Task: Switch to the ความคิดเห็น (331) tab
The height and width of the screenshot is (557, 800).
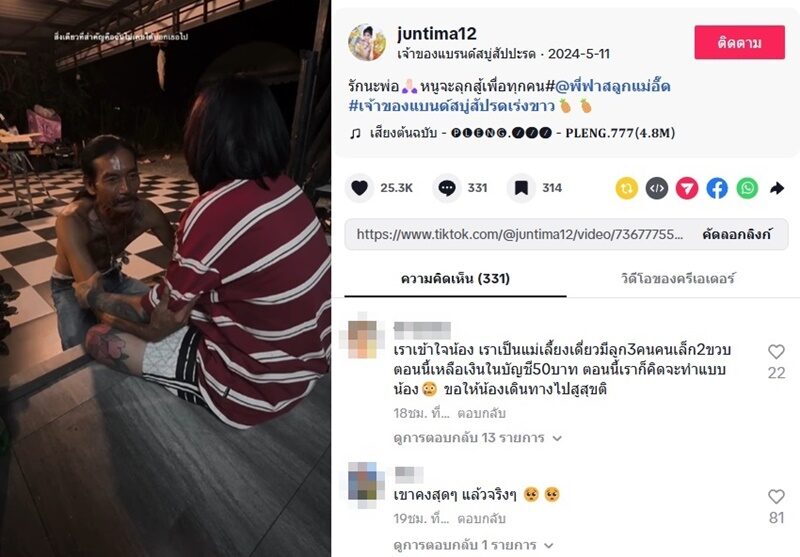Action: point(455,278)
